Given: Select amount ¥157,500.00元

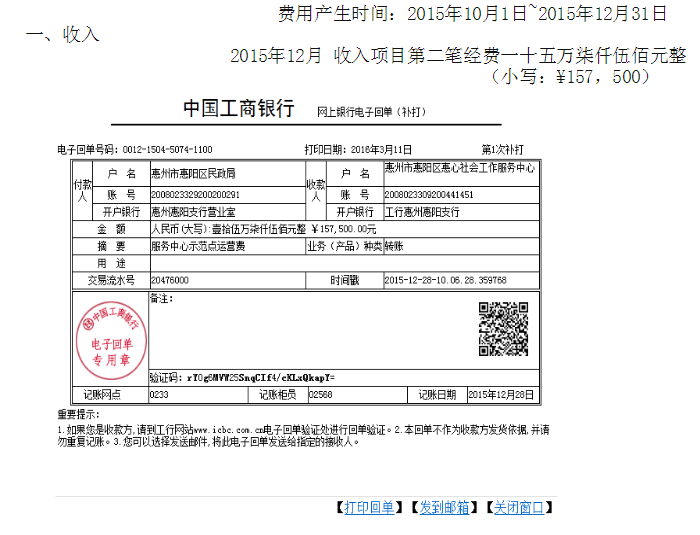Looking at the screenshot, I should click(x=343, y=229).
